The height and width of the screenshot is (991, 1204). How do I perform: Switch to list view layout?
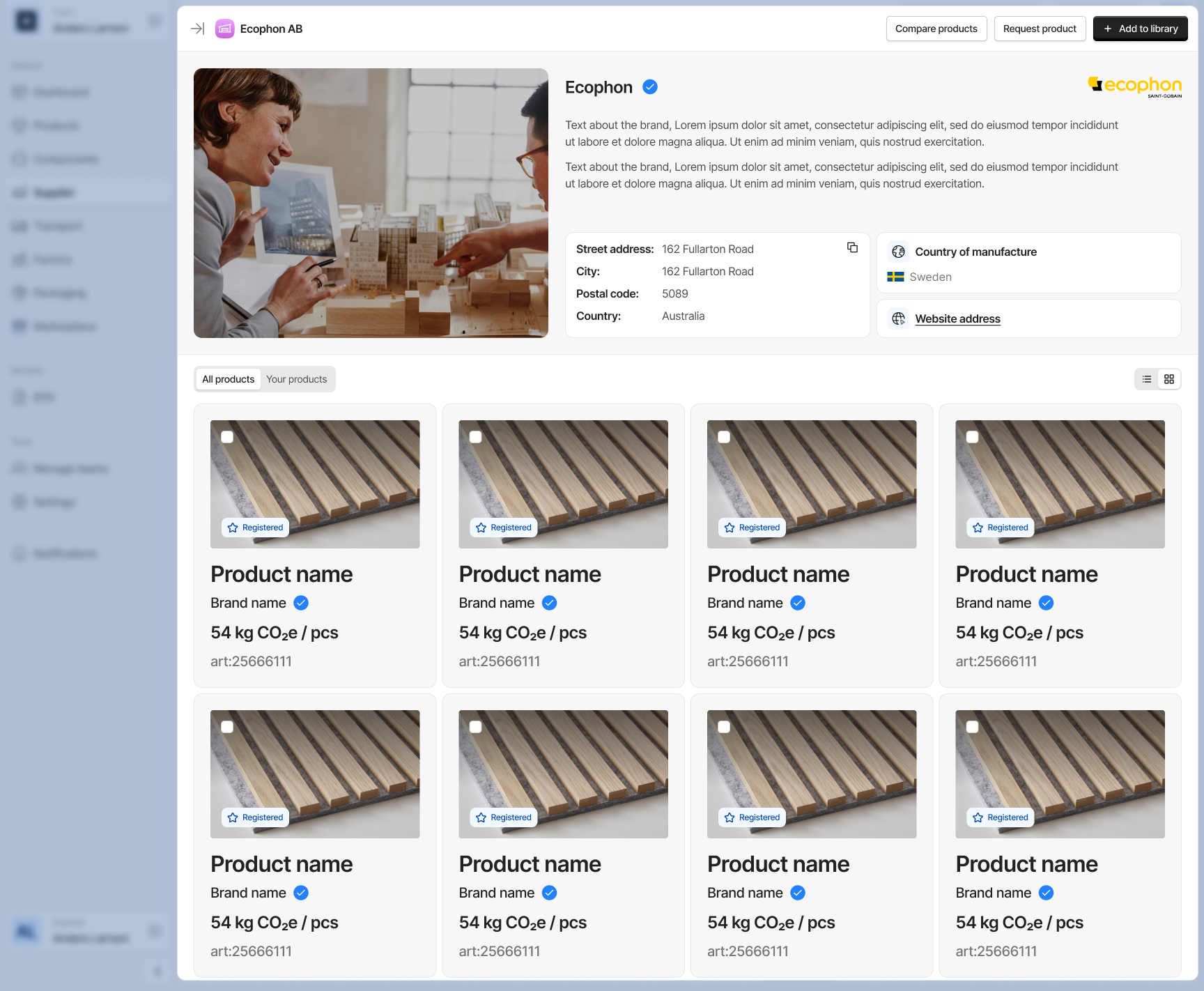point(1147,379)
